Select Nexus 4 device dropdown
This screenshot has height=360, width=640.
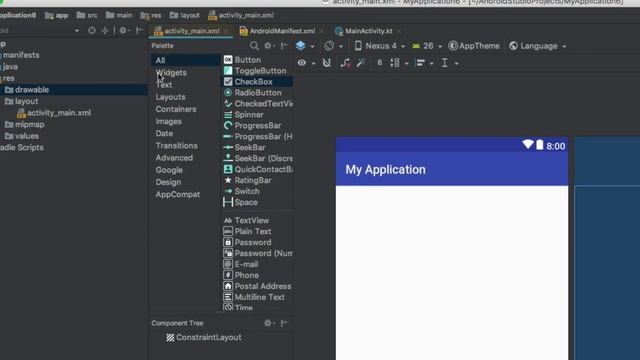[379, 46]
